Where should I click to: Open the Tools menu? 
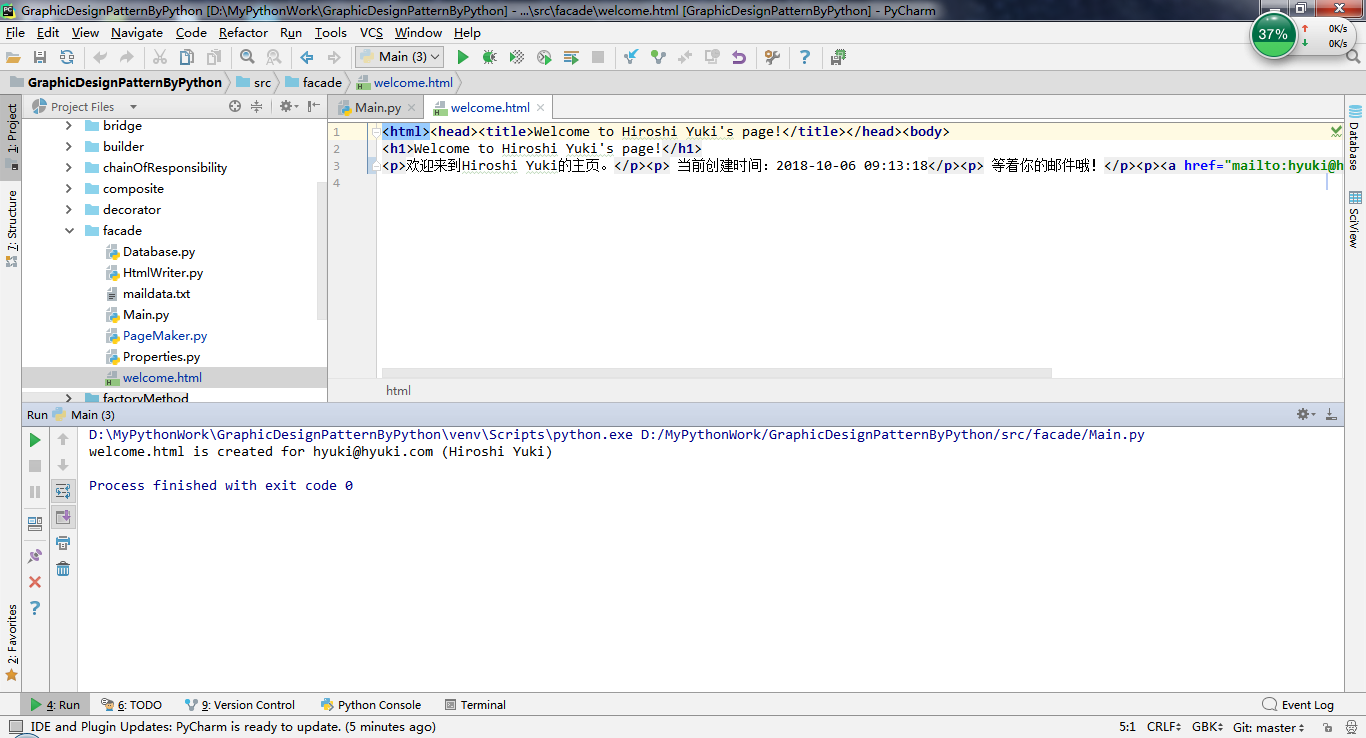tap(331, 32)
